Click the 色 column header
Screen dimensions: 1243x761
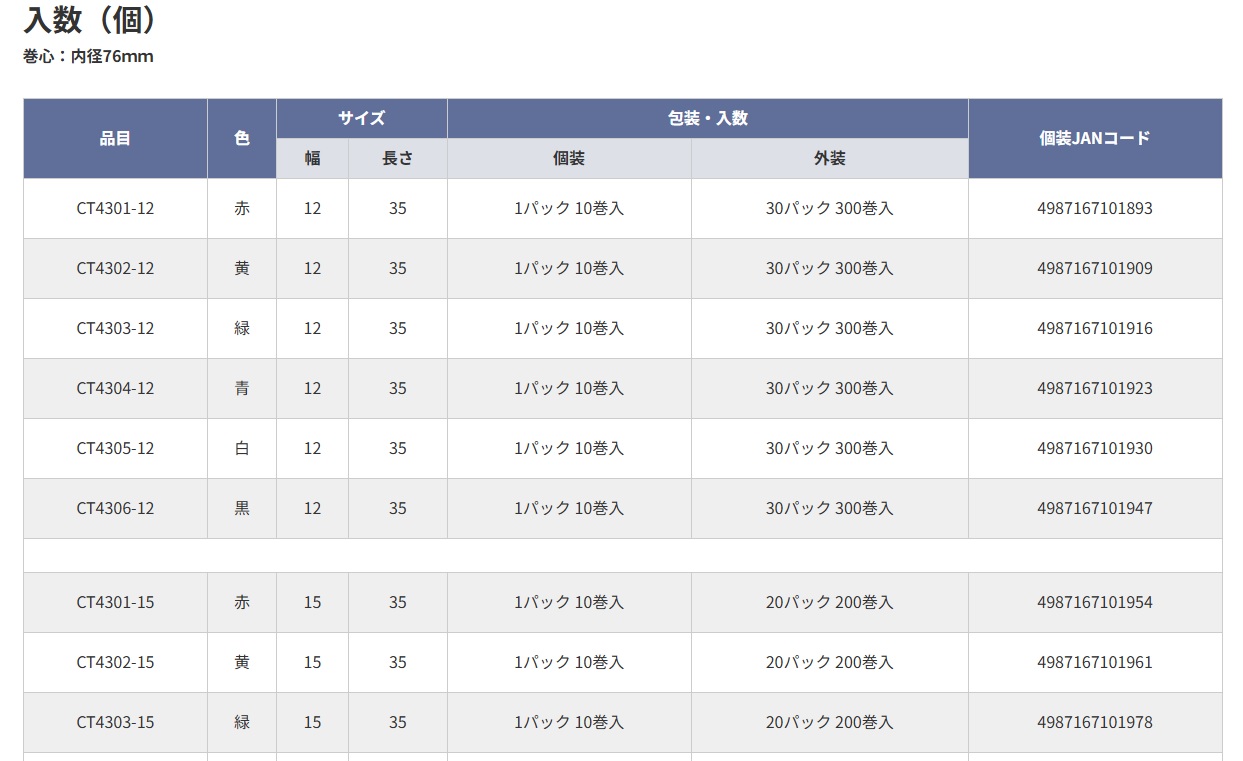pyautogui.click(x=242, y=139)
